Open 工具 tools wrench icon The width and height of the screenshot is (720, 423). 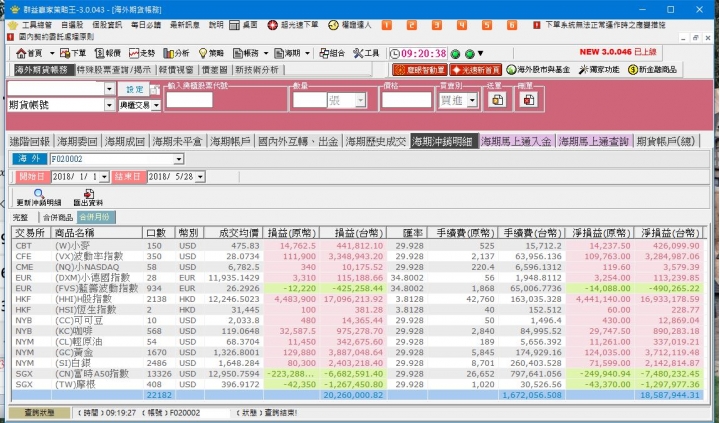[x=358, y=53]
